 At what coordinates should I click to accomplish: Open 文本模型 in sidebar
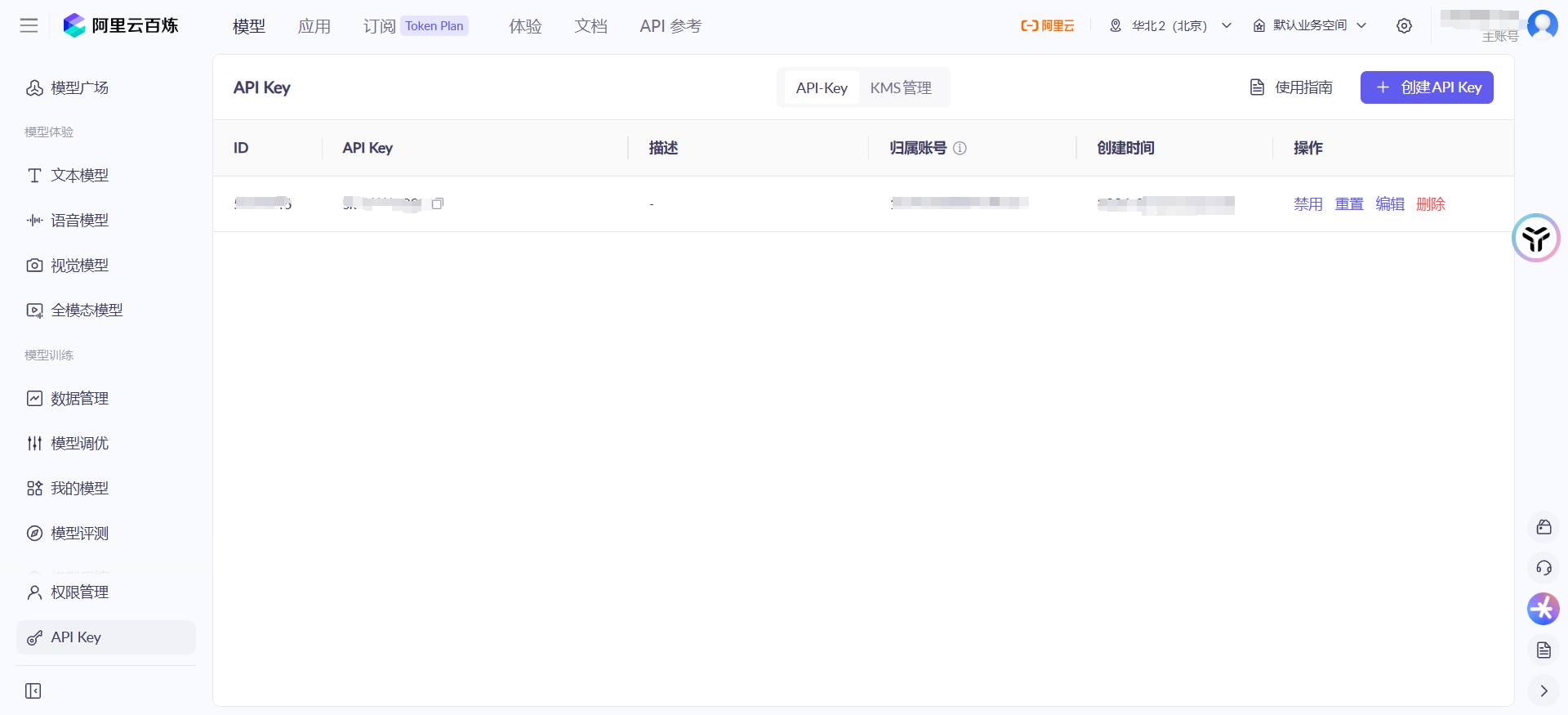point(106,176)
